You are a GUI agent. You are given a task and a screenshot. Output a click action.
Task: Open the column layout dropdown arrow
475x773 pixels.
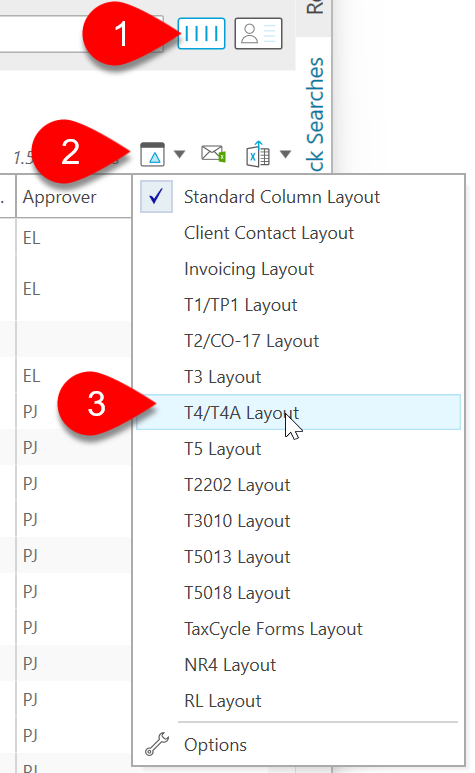click(x=180, y=154)
